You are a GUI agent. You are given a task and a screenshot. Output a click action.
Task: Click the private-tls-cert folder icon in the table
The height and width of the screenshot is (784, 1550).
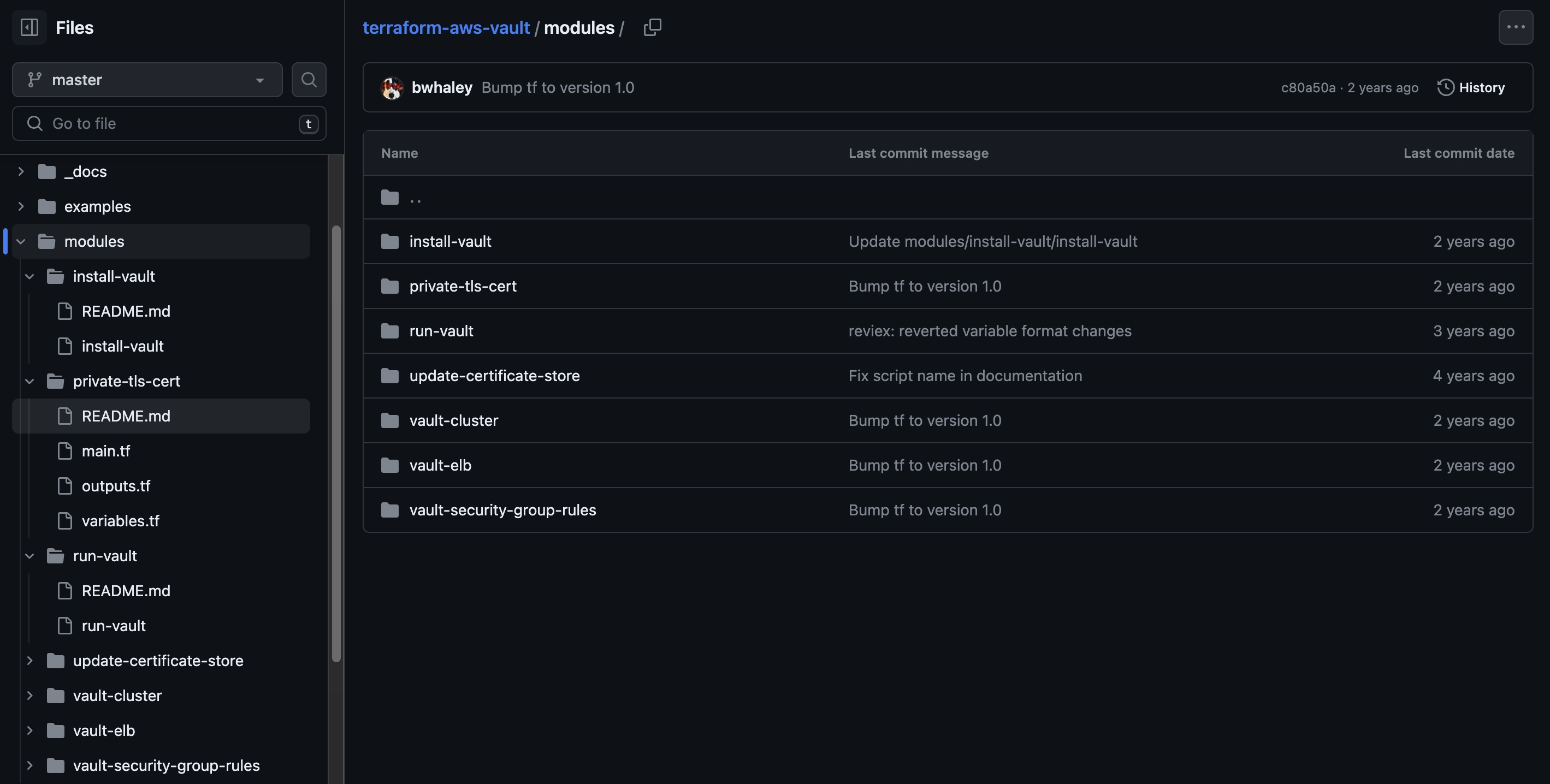point(390,287)
